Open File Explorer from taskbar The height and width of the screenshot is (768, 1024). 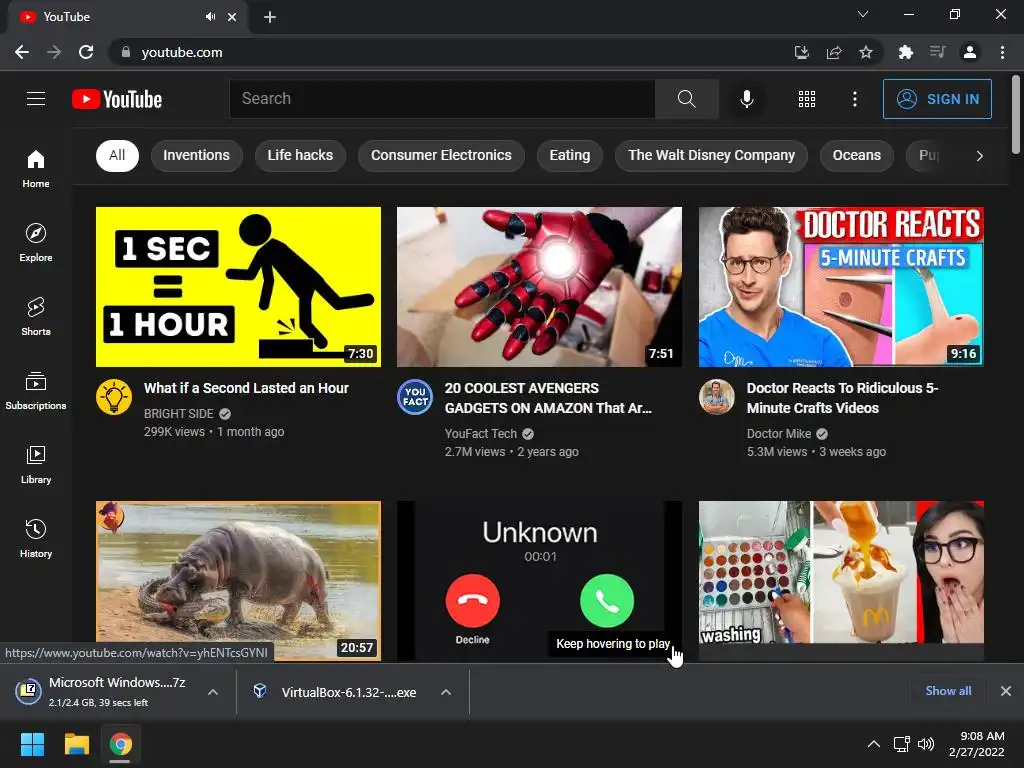pos(76,744)
